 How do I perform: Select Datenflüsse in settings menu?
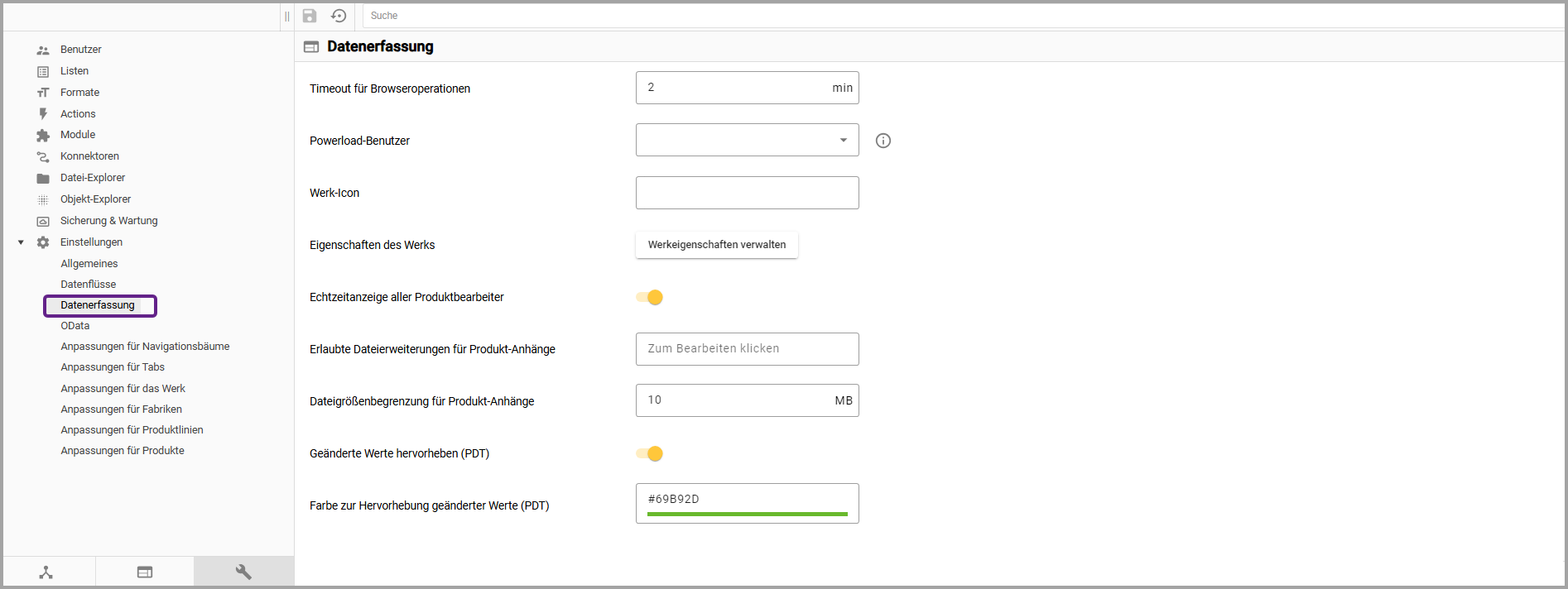tap(89, 285)
